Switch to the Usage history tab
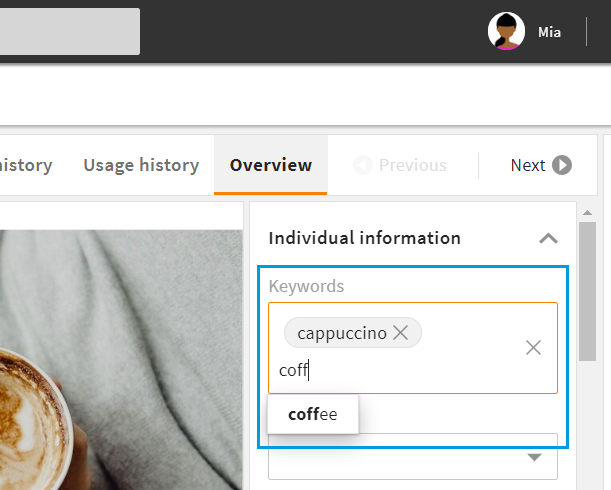 coord(140,165)
